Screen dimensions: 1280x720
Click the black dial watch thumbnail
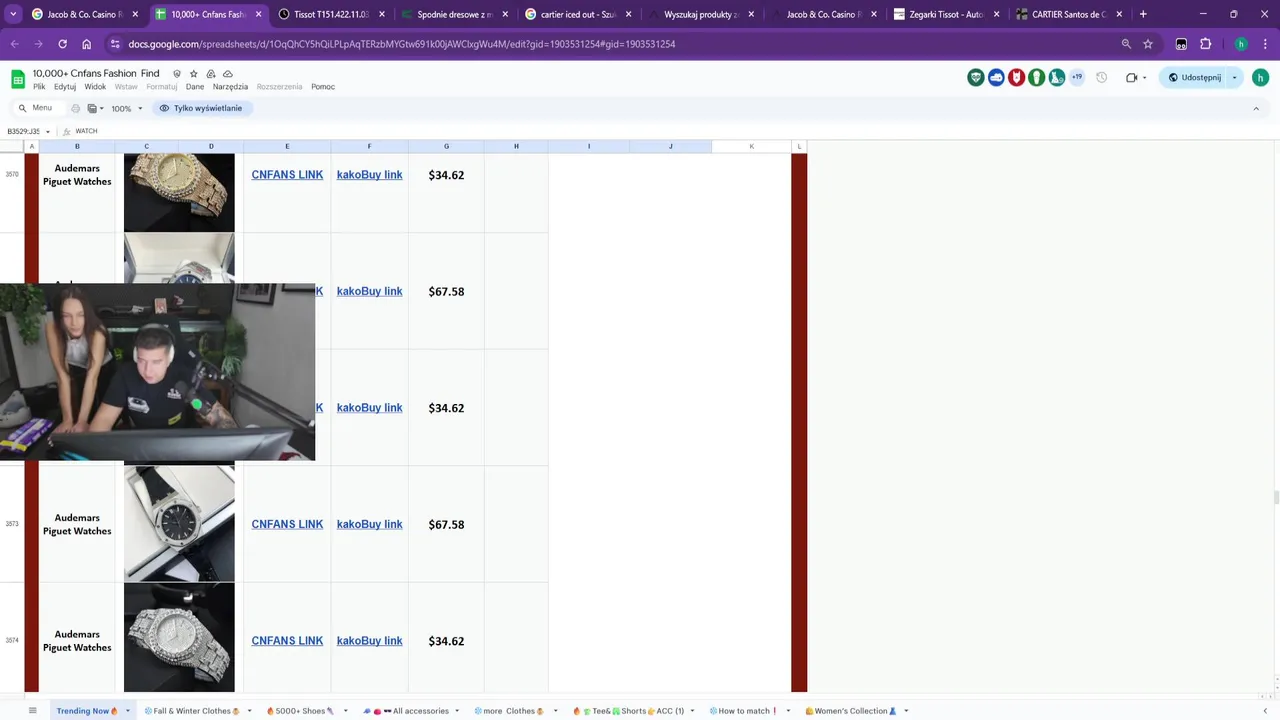coord(179,524)
